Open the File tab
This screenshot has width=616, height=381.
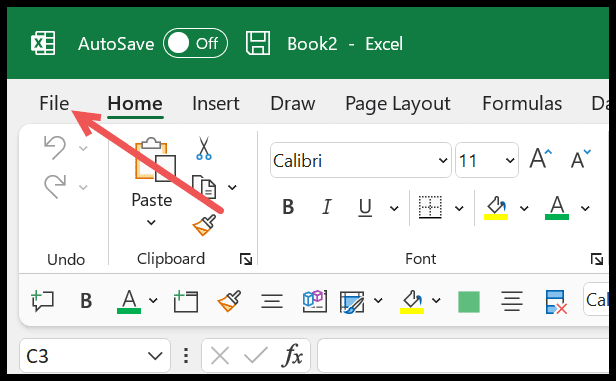pos(54,104)
